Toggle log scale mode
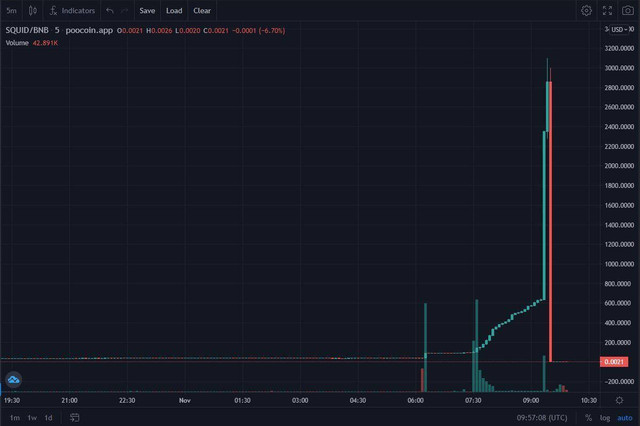640x426 pixels. [x=604, y=417]
